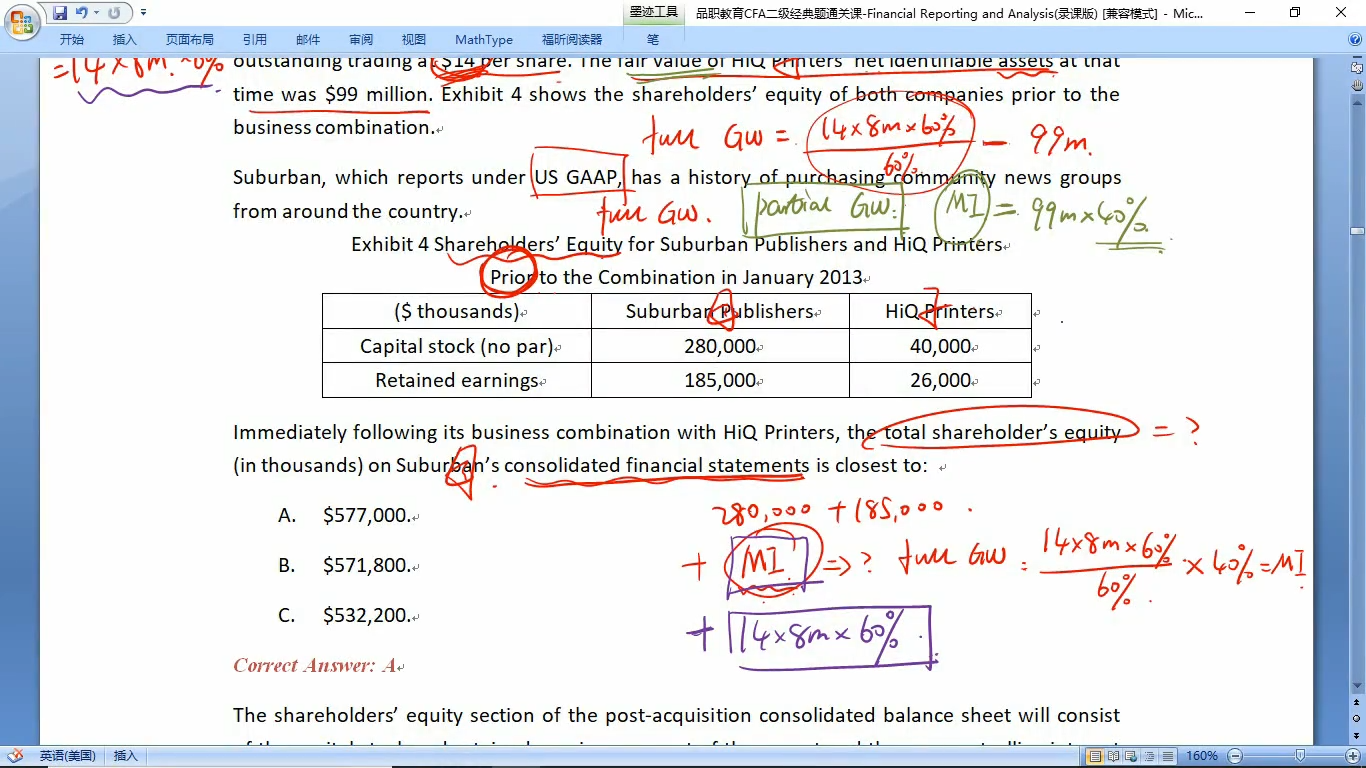The height and width of the screenshot is (768, 1366).
Task: Switch to Full Screen Reading view
Action: point(1114,756)
